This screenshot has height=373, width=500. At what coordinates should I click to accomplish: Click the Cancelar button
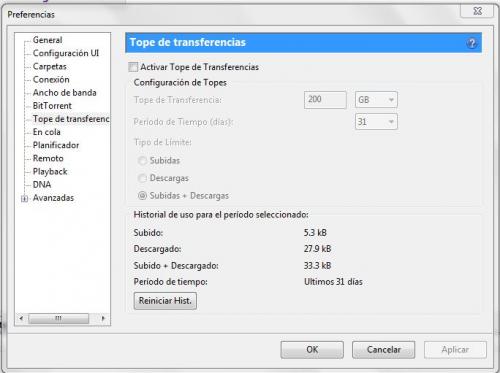point(383,350)
